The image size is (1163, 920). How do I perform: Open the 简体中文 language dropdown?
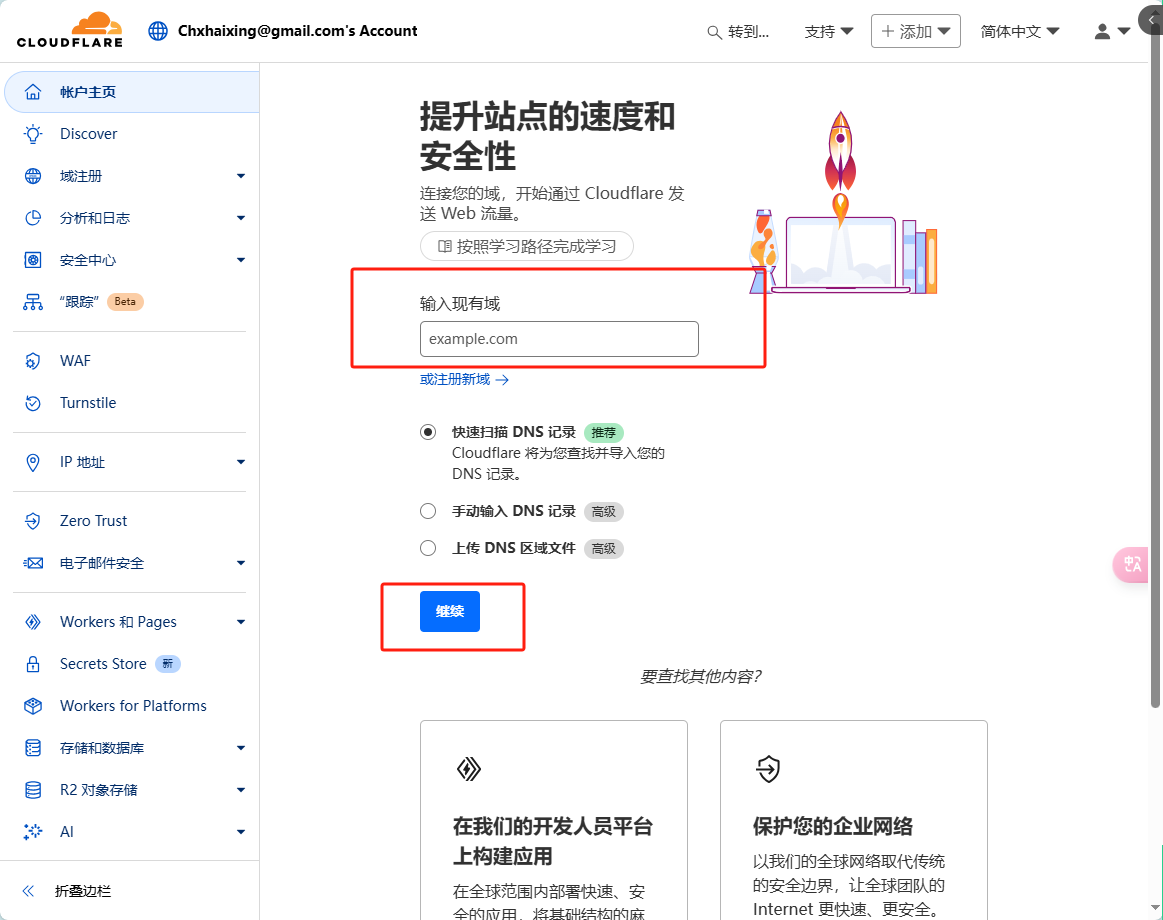(1020, 31)
